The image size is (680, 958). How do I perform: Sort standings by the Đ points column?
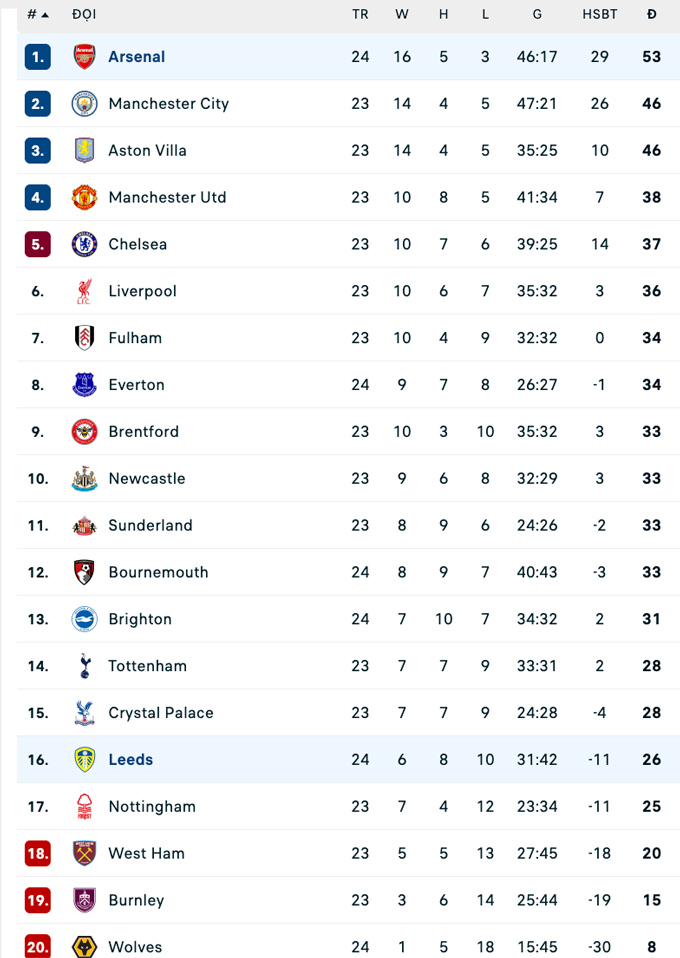pyautogui.click(x=651, y=14)
